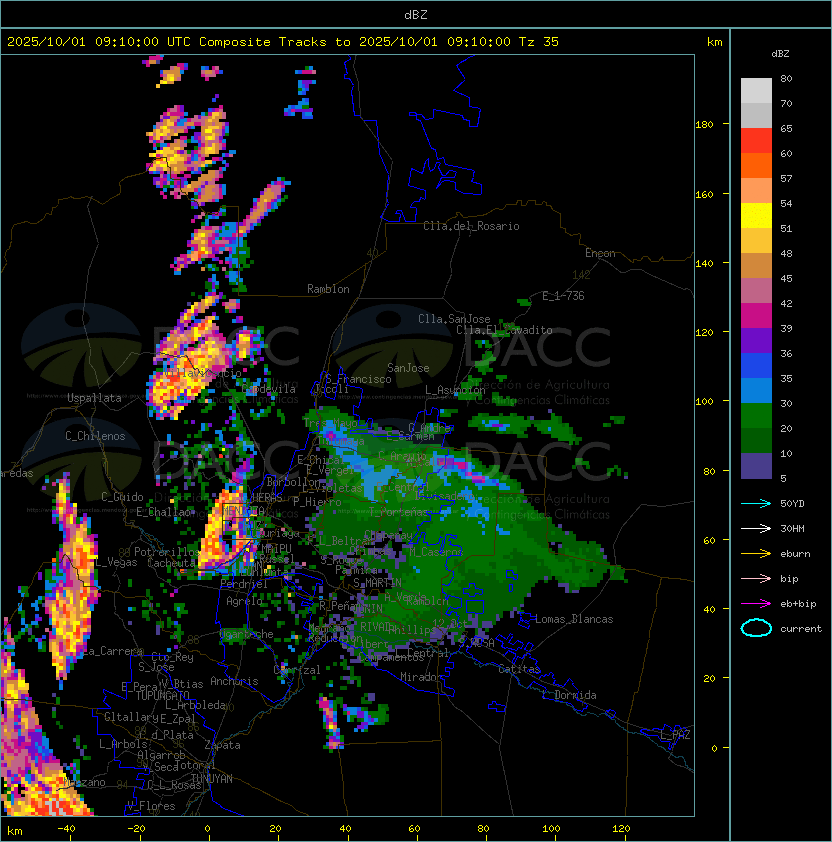Click the Clla.SanJose map label
The width and height of the screenshot is (832, 842).
454,319
